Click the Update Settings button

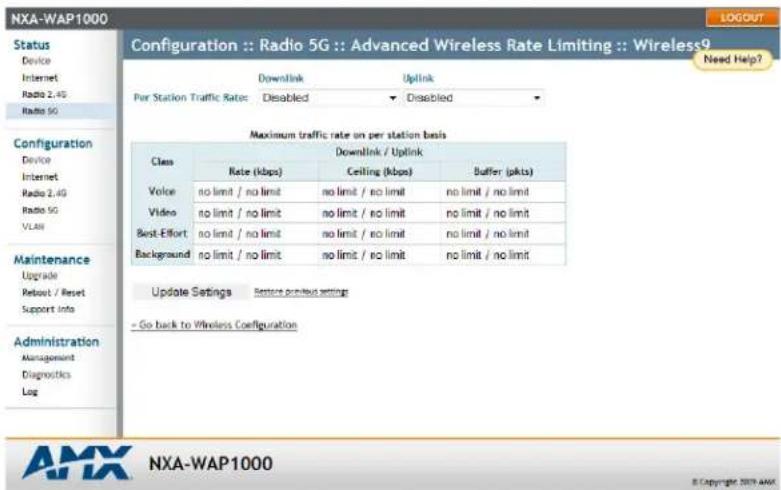pos(191,292)
